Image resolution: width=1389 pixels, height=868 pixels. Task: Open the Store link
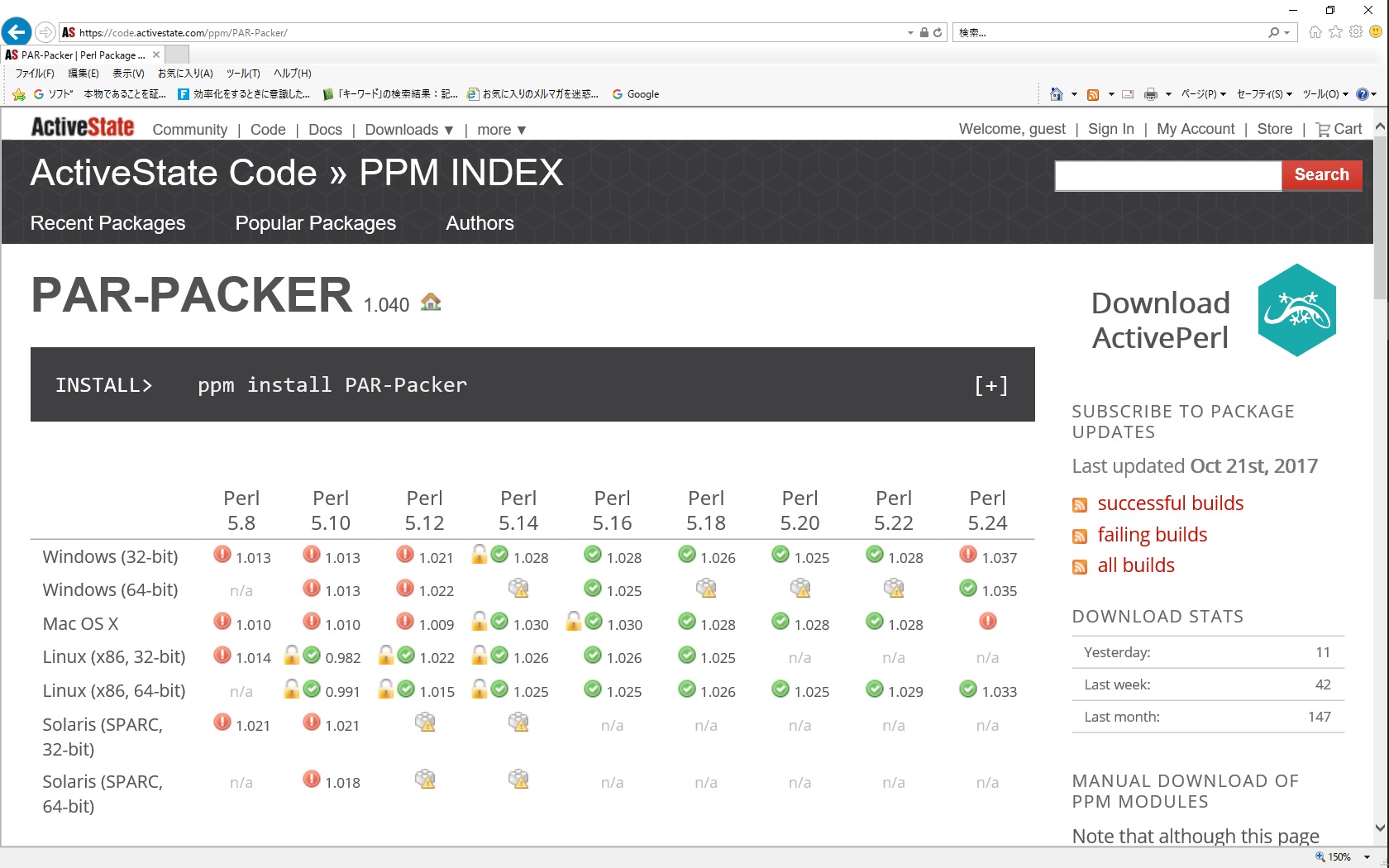coord(1274,129)
